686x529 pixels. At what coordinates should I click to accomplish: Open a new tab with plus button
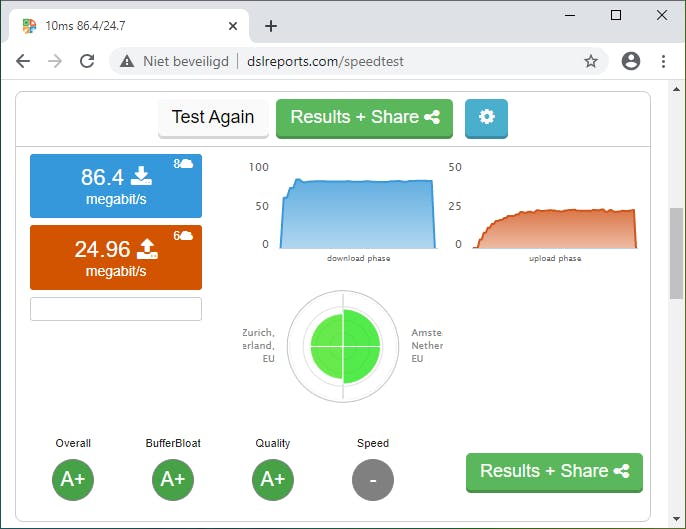(x=271, y=26)
